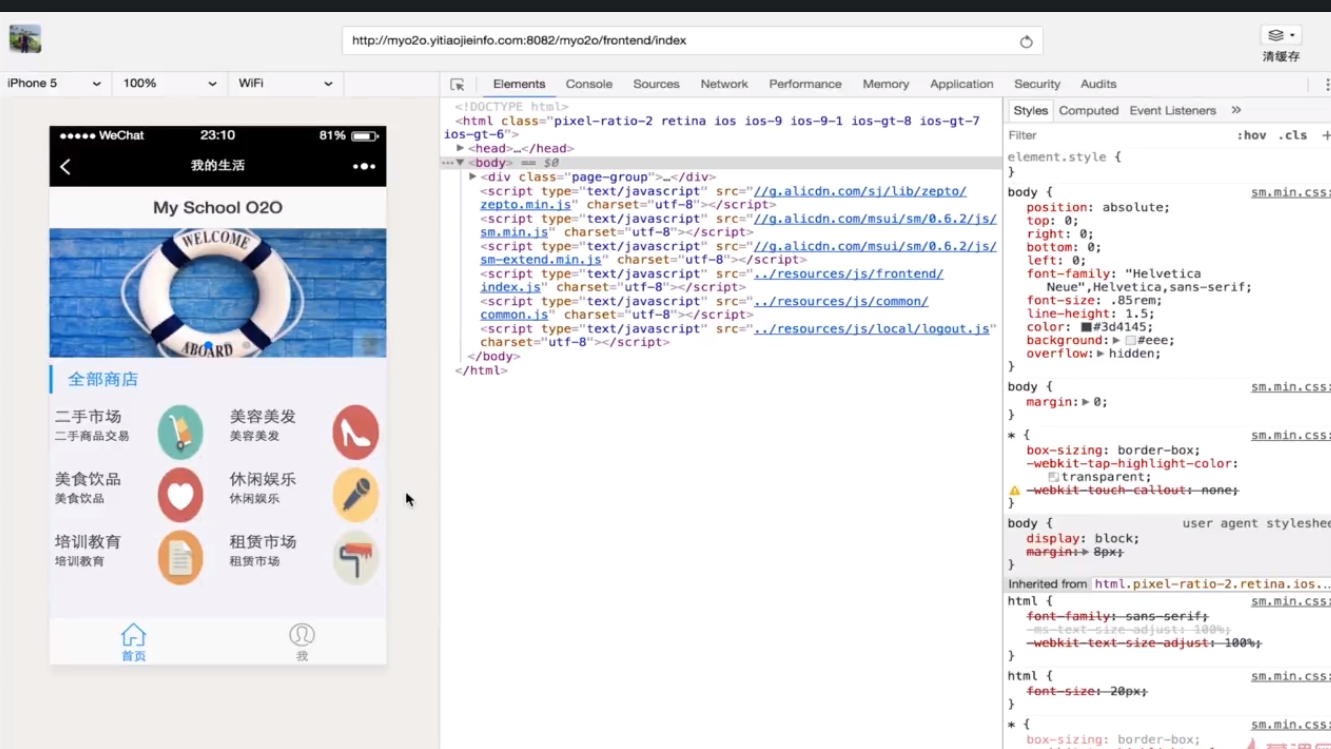This screenshot has height=749, width=1331.
Task: Click the plus icon to add new style rule
Action: pos(1326,135)
